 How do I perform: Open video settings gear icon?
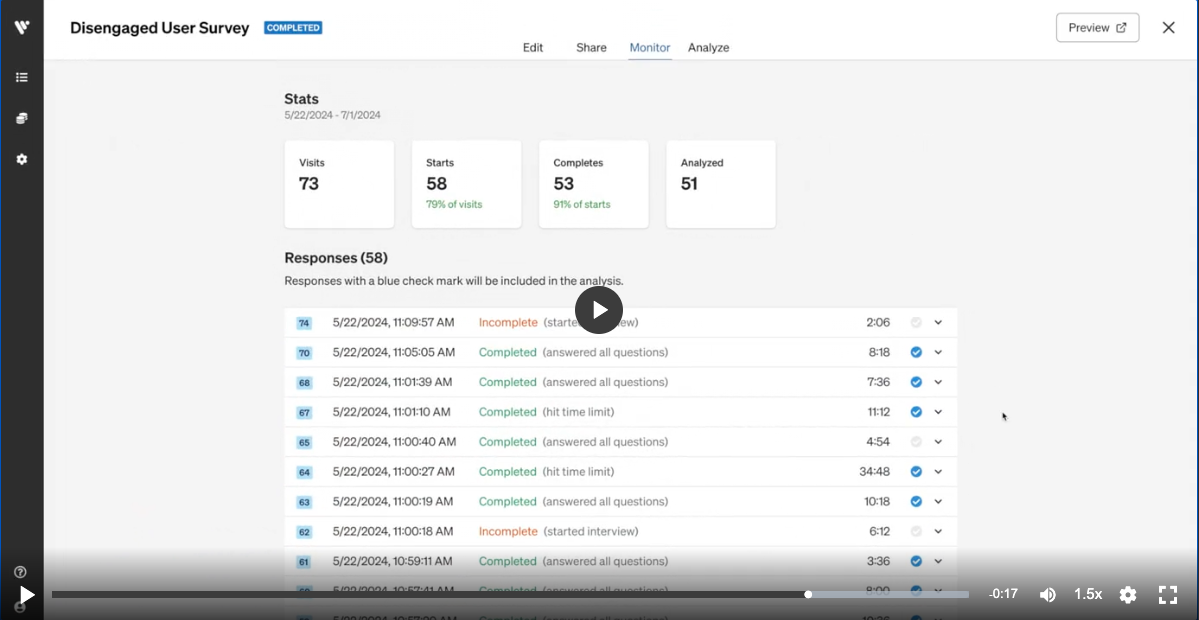pyautogui.click(x=1128, y=595)
